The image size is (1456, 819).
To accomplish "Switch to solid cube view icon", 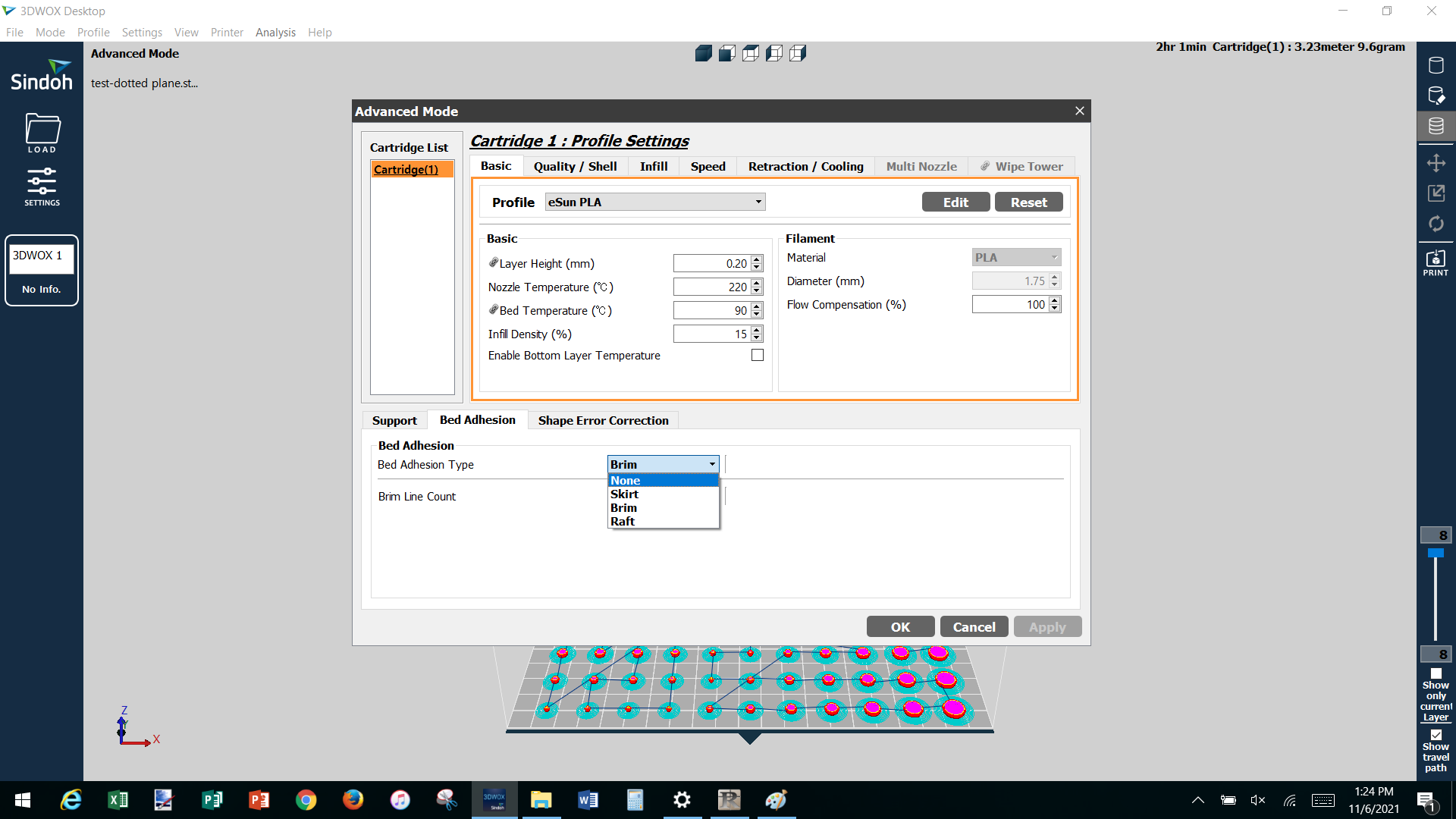I will pyautogui.click(x=704, y=53).
